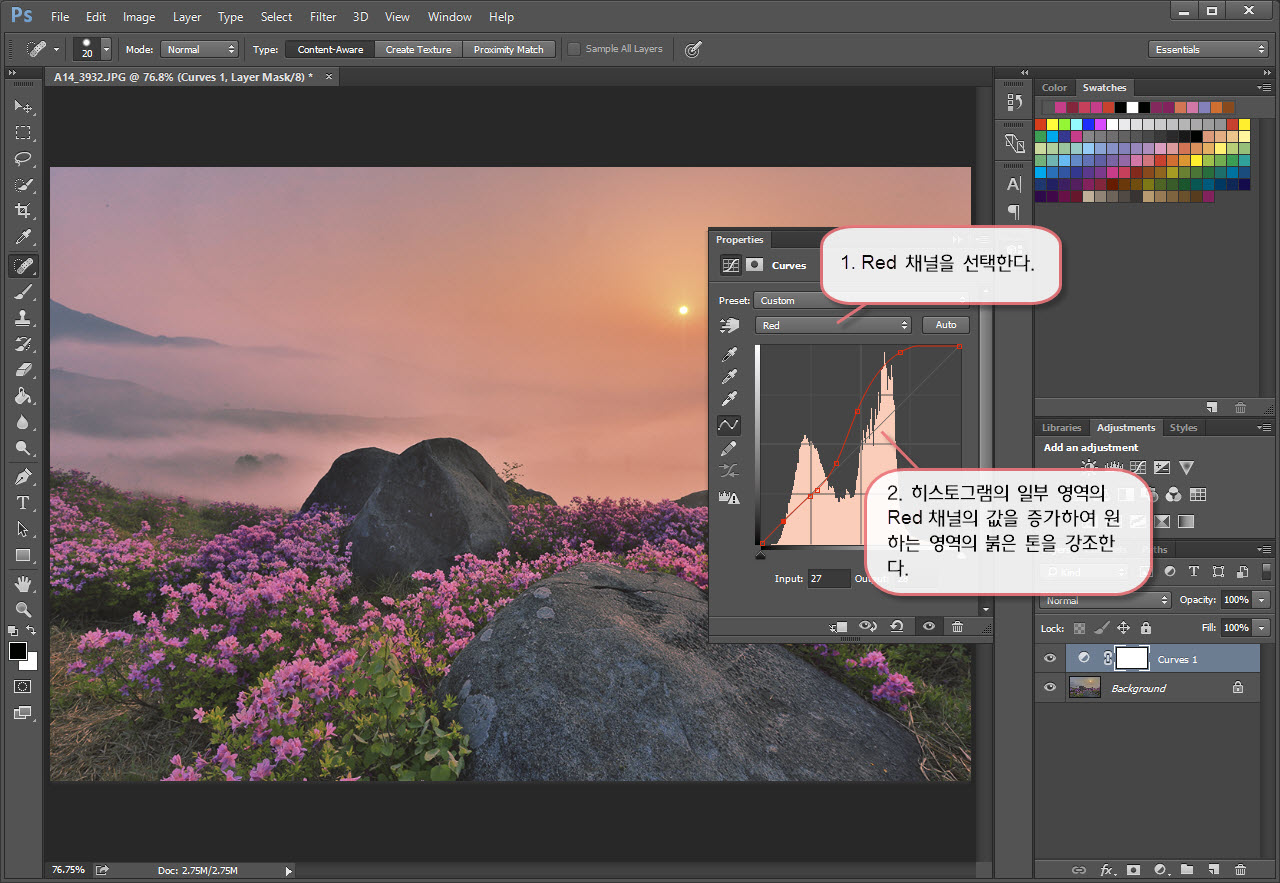Choose the Content-Aware type option
The height and width of the screenshot is (883, 1280).
tap(330, 49)
